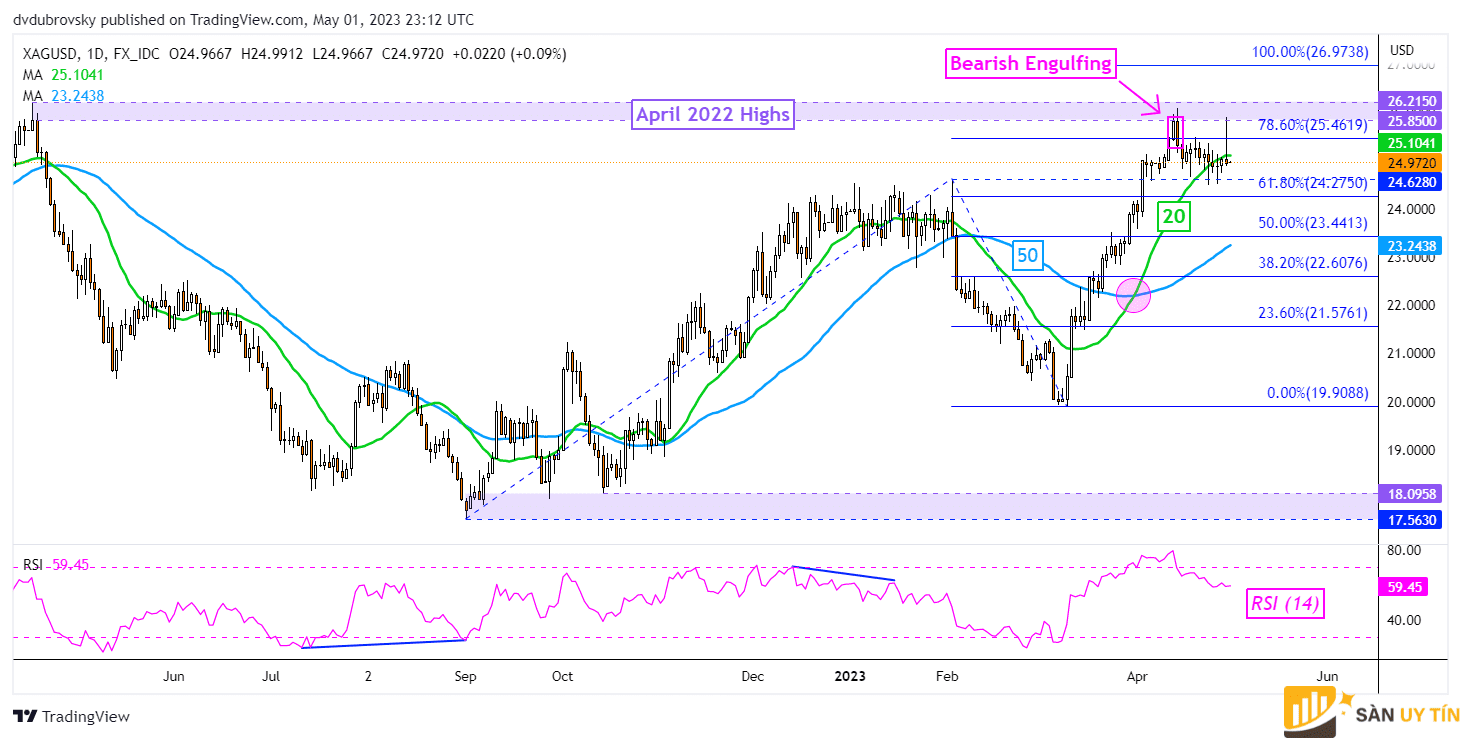The height and width of the screenshot is (738, 1461).
Task: Click the 24.0000 price axis tick
Action: [1413, 209]
